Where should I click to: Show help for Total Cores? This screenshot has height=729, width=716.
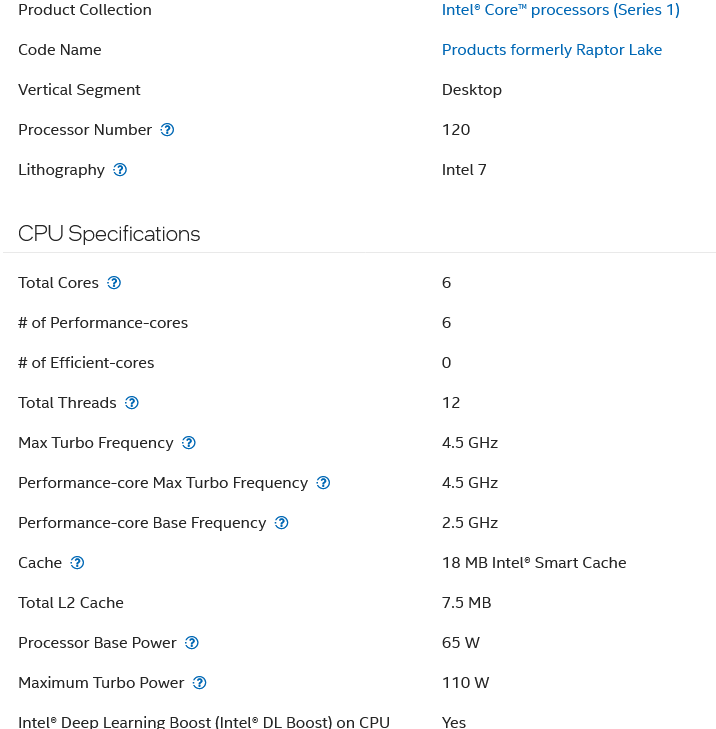114,283
